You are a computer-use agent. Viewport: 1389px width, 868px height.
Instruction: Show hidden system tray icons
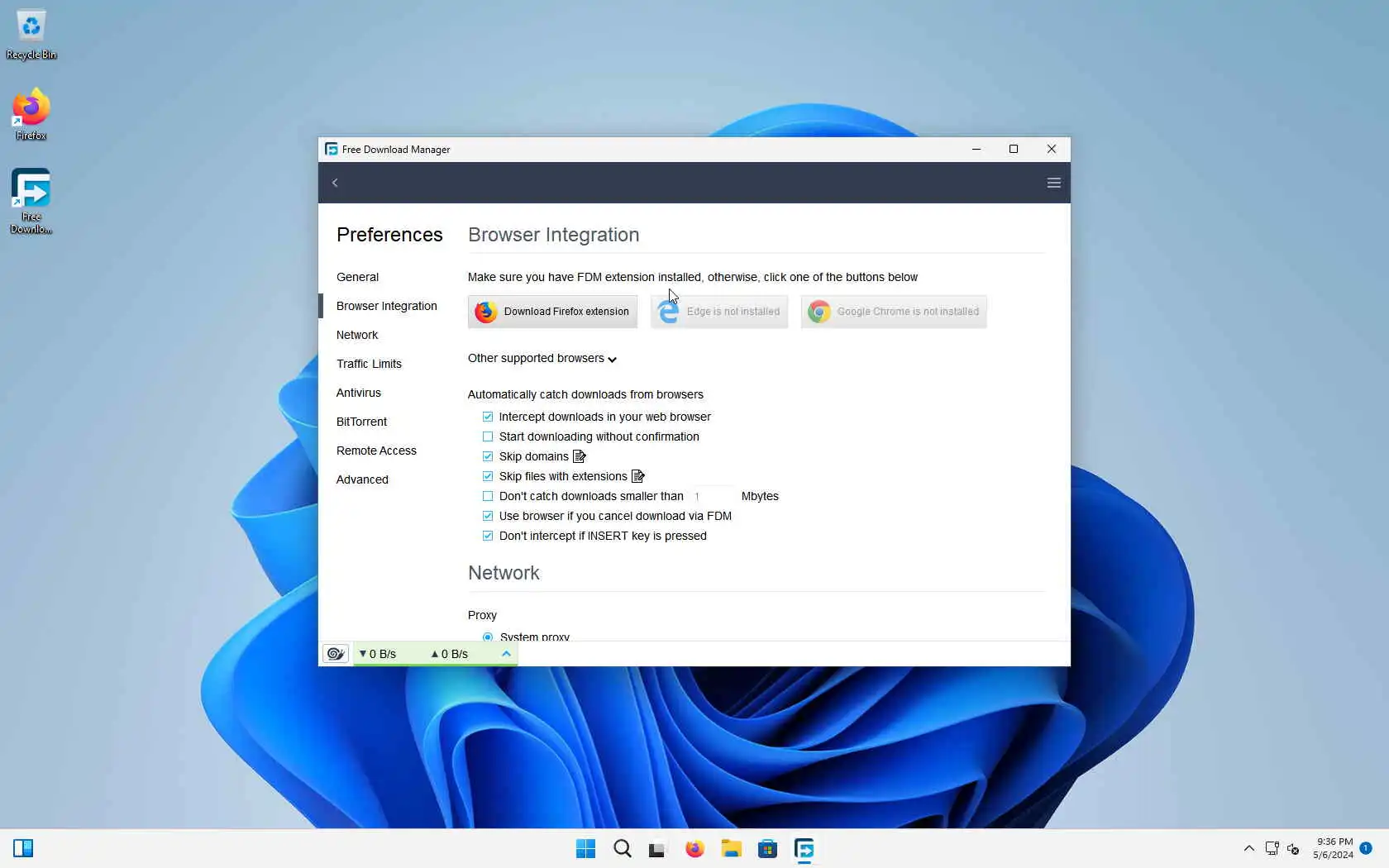1248,848
